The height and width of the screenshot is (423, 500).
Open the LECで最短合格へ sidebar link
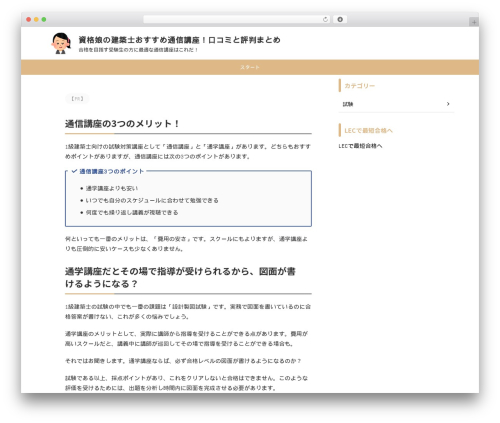click(x=360, y=146)
